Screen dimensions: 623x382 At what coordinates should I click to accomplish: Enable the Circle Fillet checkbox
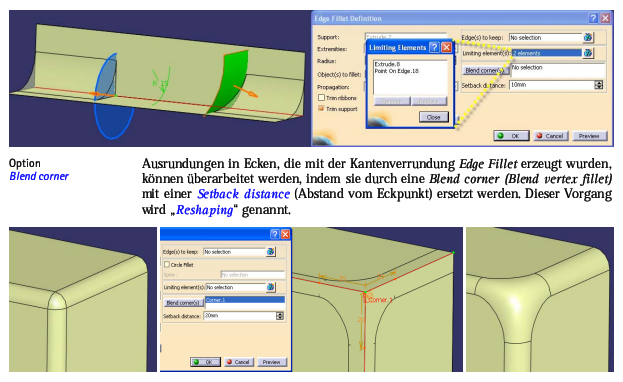pos(167,264)
